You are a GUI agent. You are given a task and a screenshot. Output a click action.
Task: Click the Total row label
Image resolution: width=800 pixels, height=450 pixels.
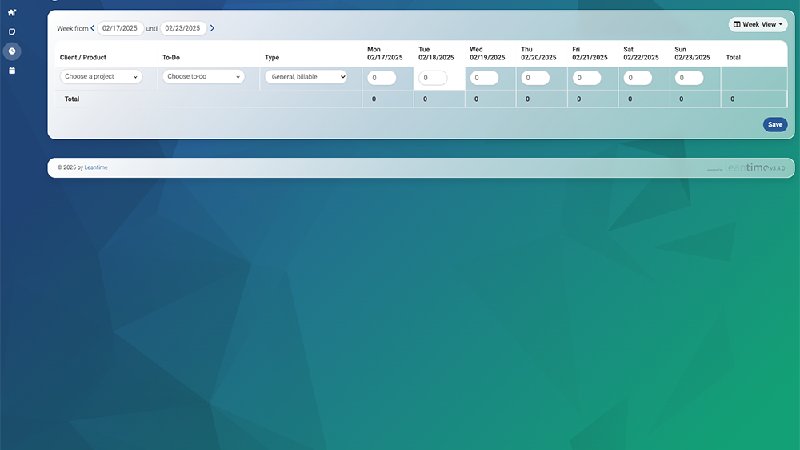(x=72, y=99)
